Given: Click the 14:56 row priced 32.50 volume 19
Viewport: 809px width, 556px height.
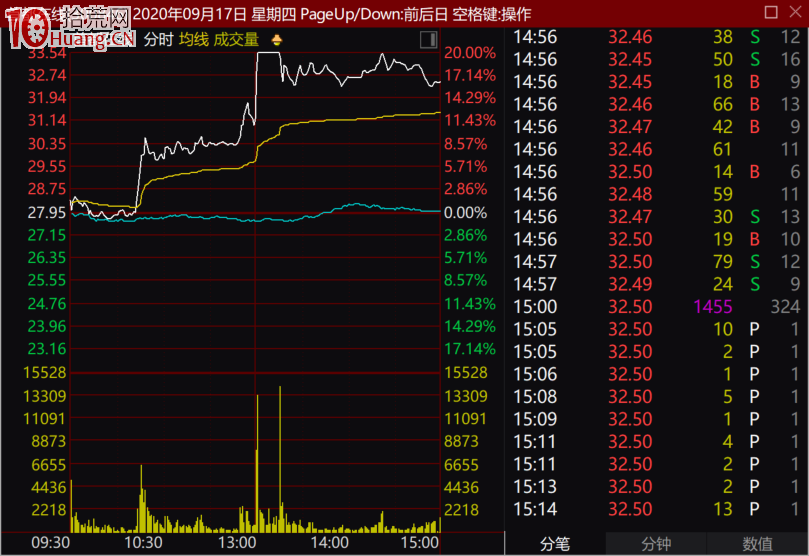Looking at the screenshot, I should click(656, 239).
